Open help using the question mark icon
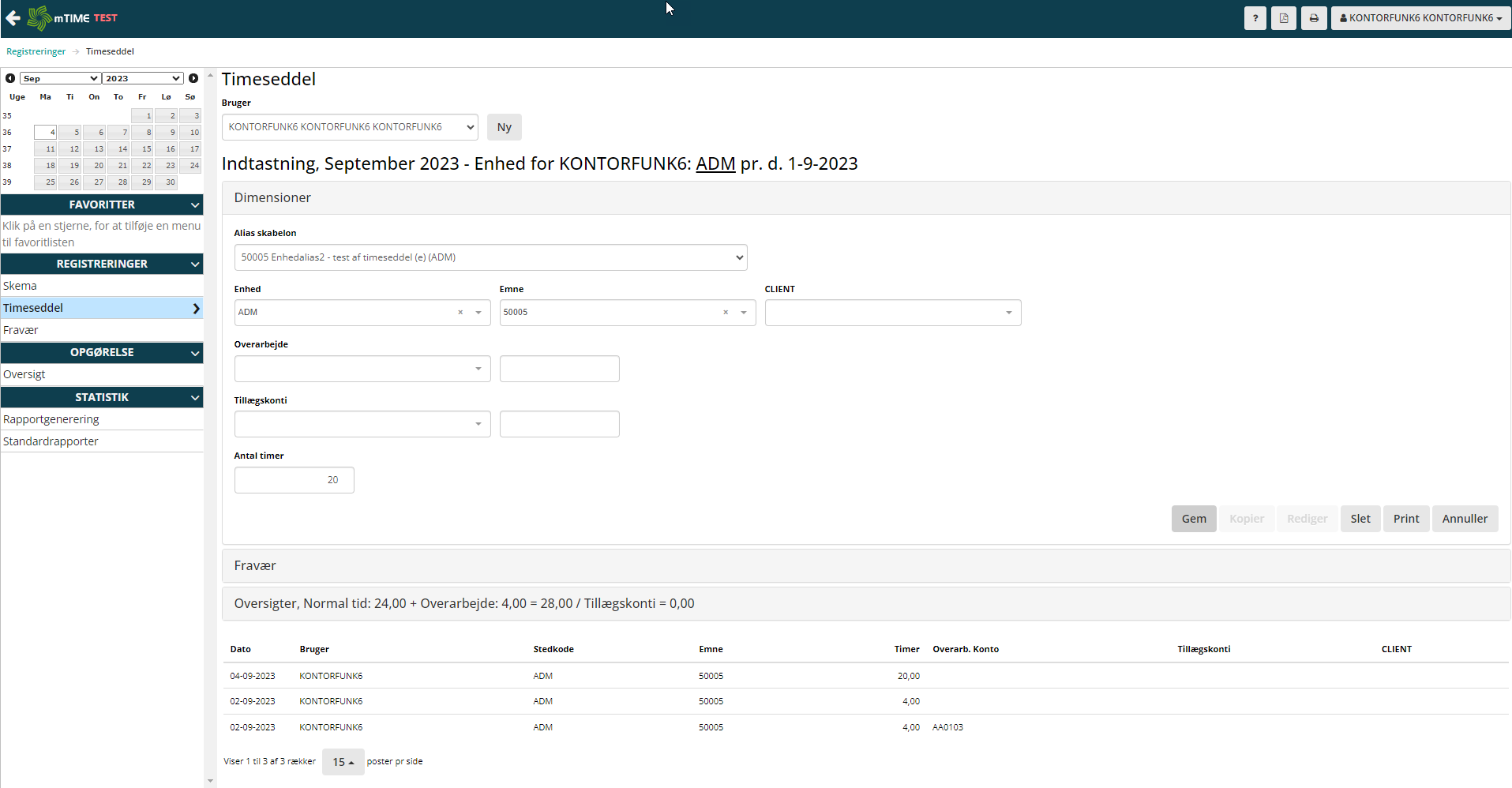 click(1255, 17)
